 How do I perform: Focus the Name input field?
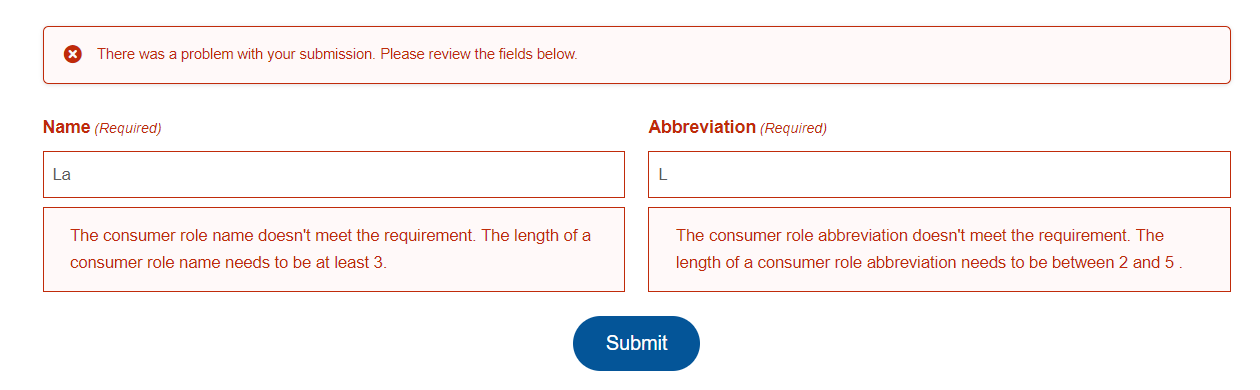[x=334, y=174]
